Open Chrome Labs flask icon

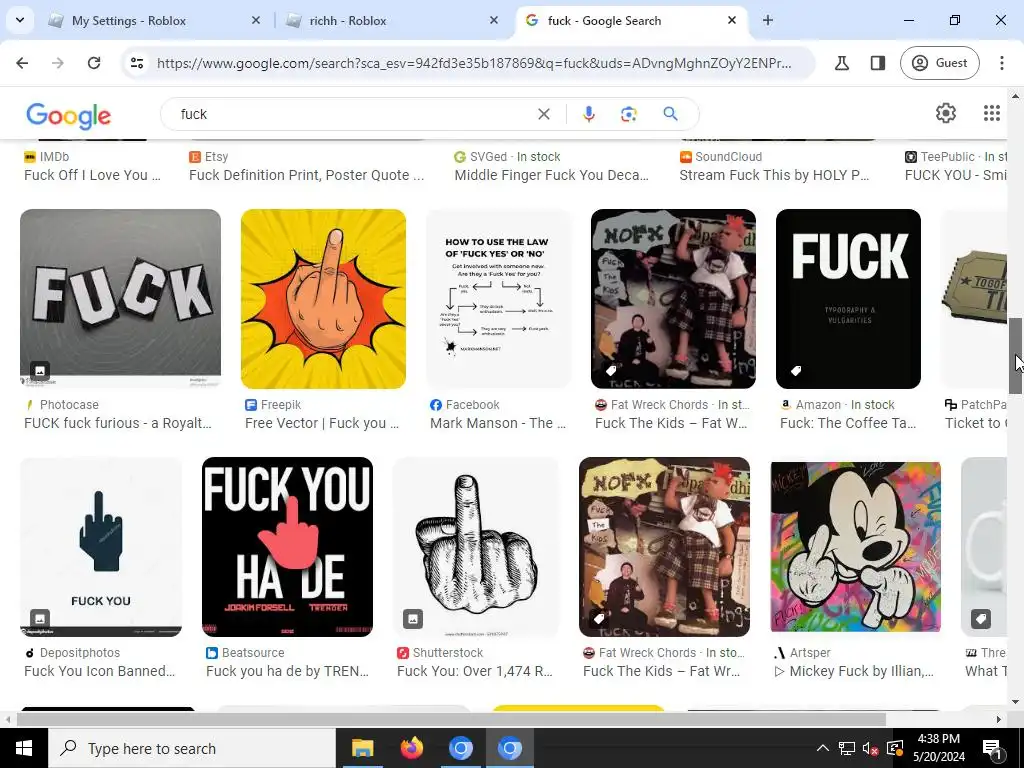pos(842,63)
